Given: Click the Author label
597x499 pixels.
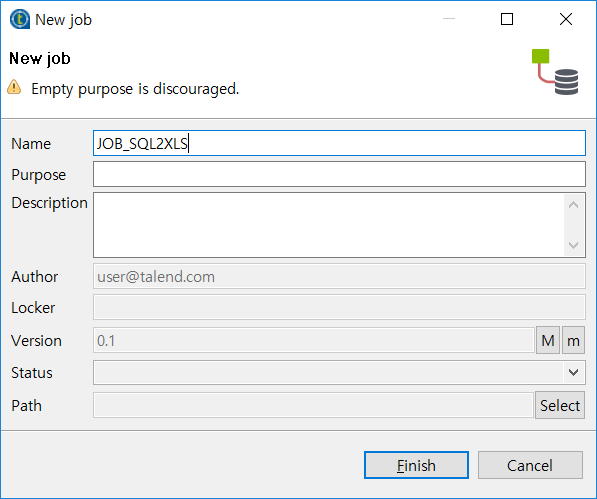Looking at the screenshot, I should pyautogui.click(x=34, y=277).
